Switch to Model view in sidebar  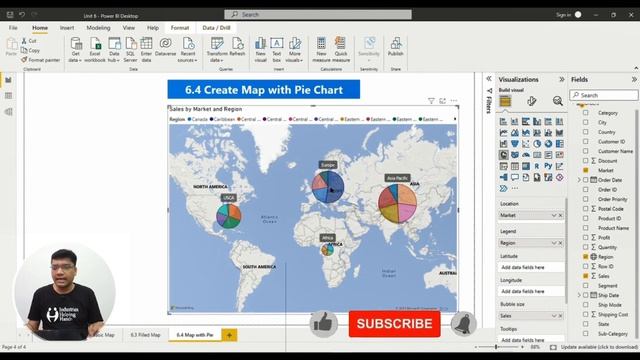pos(9,112)
